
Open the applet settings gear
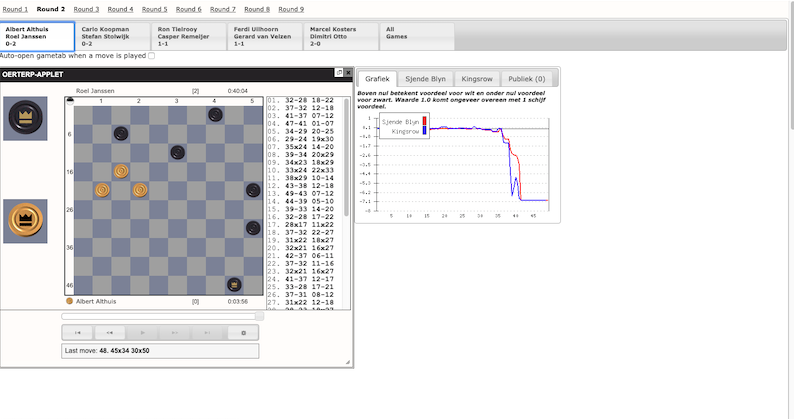(x=242, y=333)
